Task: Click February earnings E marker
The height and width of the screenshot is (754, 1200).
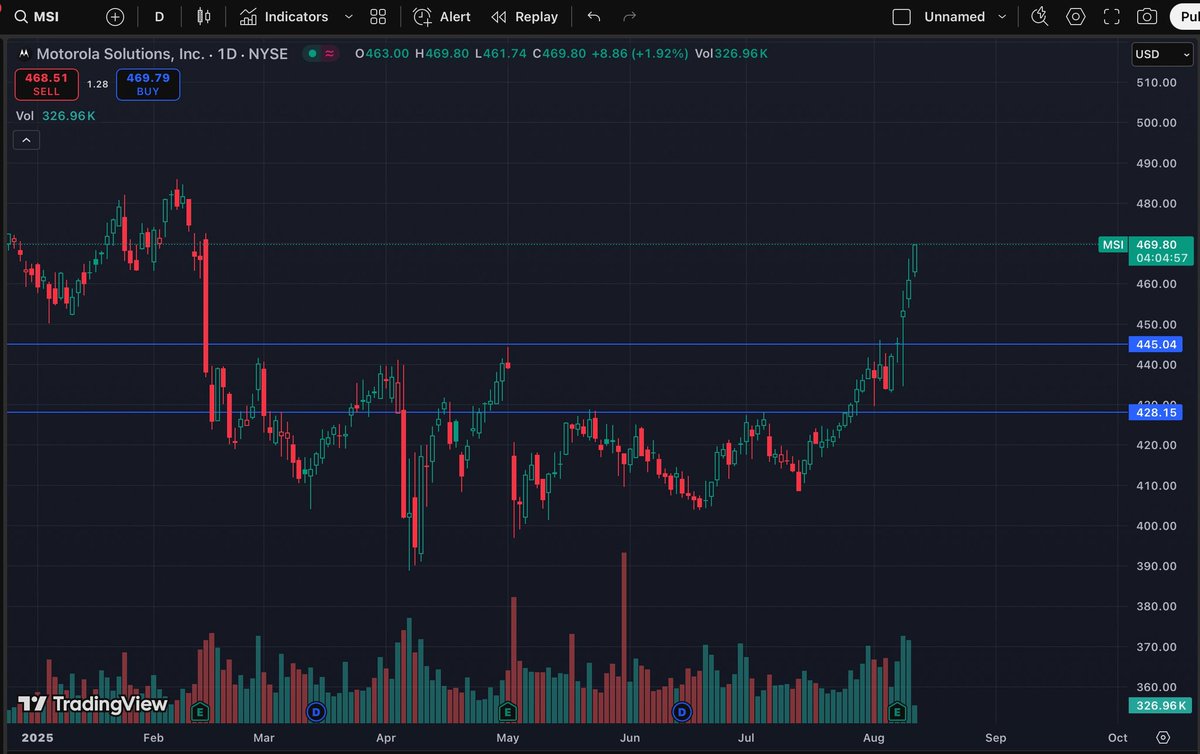Action: tap(201, 712)
